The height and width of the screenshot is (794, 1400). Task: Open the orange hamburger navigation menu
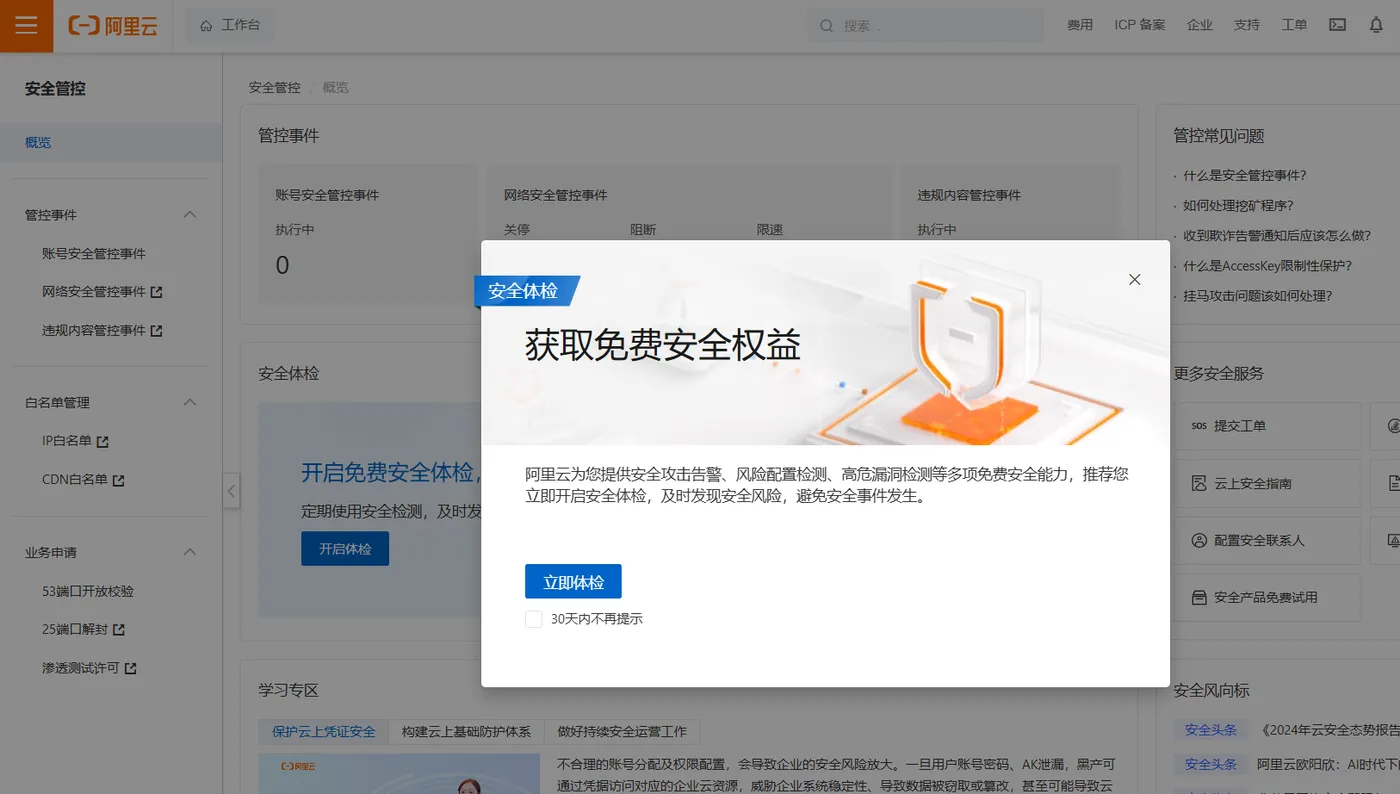26,26
